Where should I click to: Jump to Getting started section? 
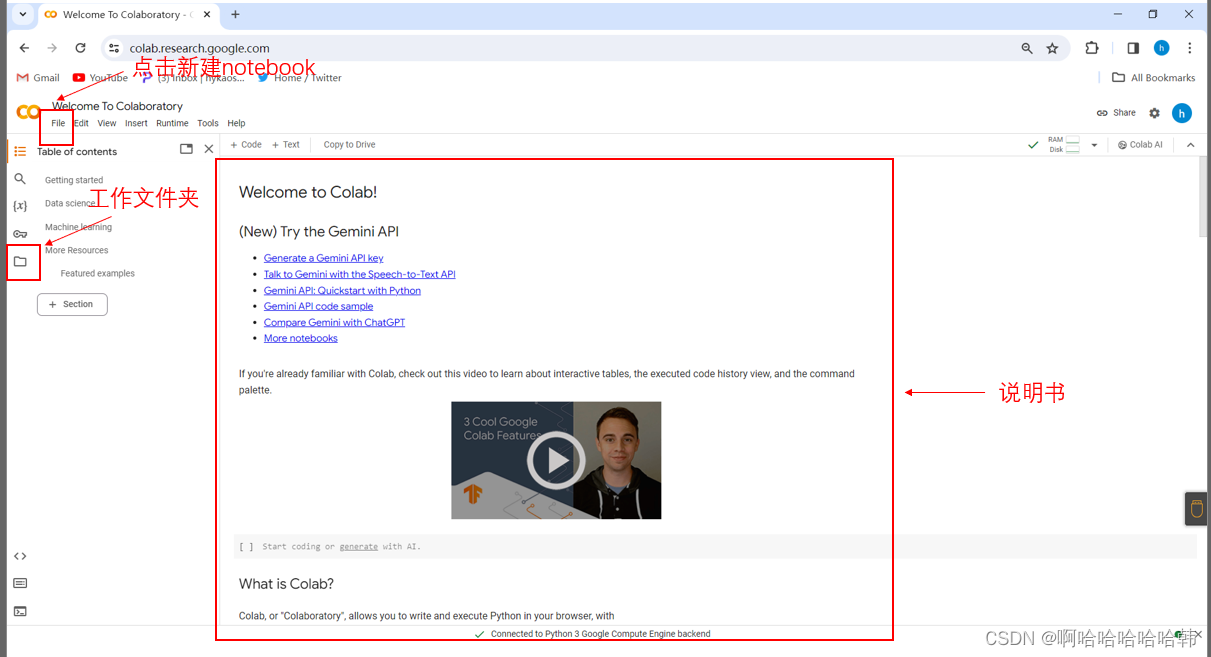(x=74, y=180)
